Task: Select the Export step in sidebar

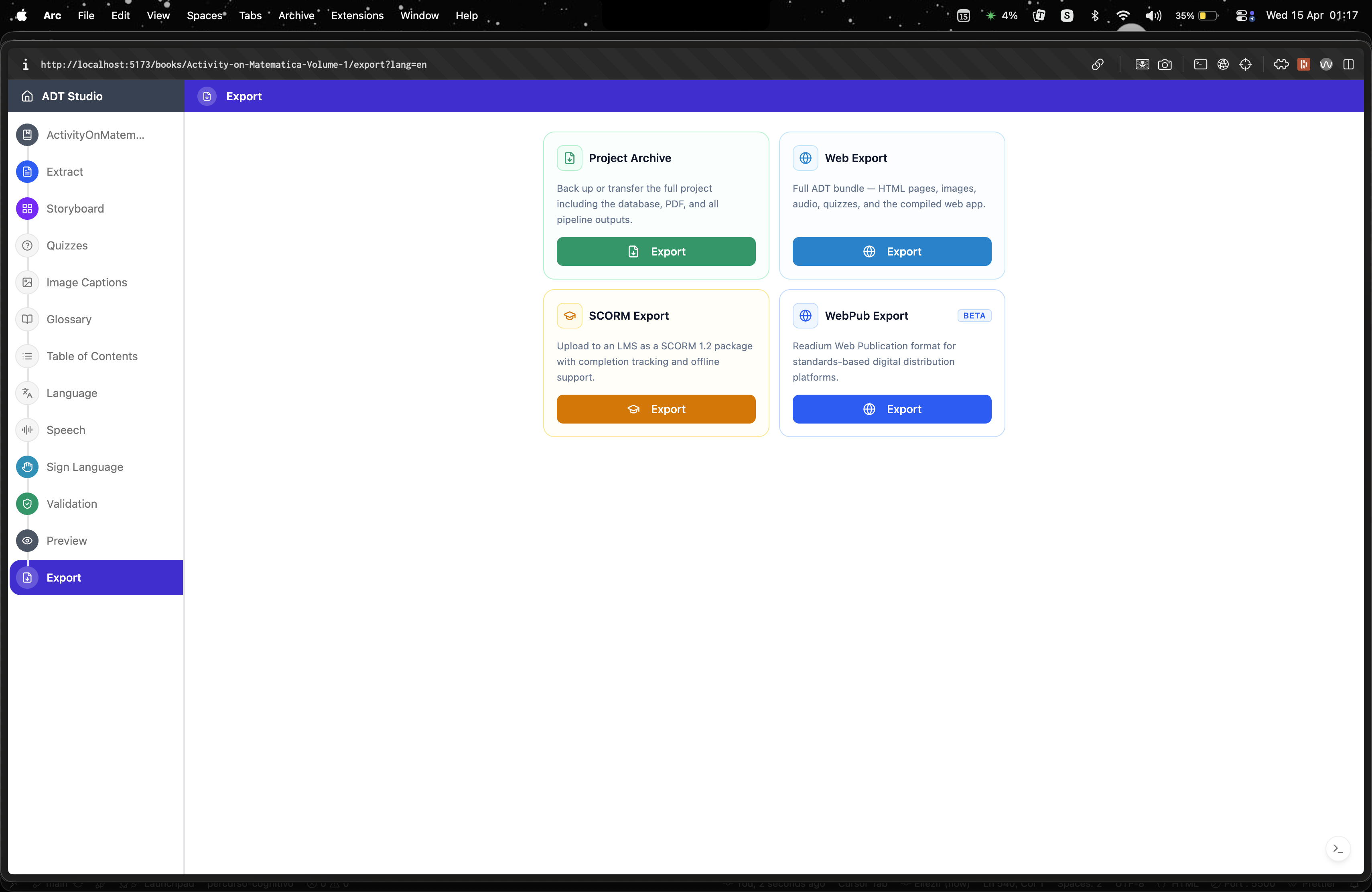Action: (96, 578)
